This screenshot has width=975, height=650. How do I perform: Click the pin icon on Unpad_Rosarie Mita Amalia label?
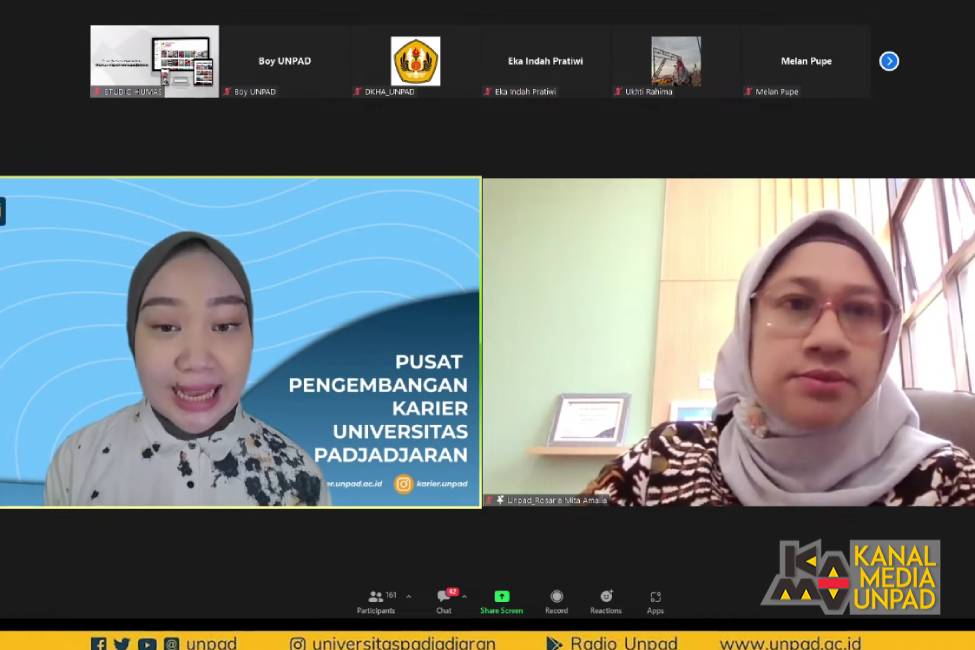pyautogui.click(x=500, y=500)
